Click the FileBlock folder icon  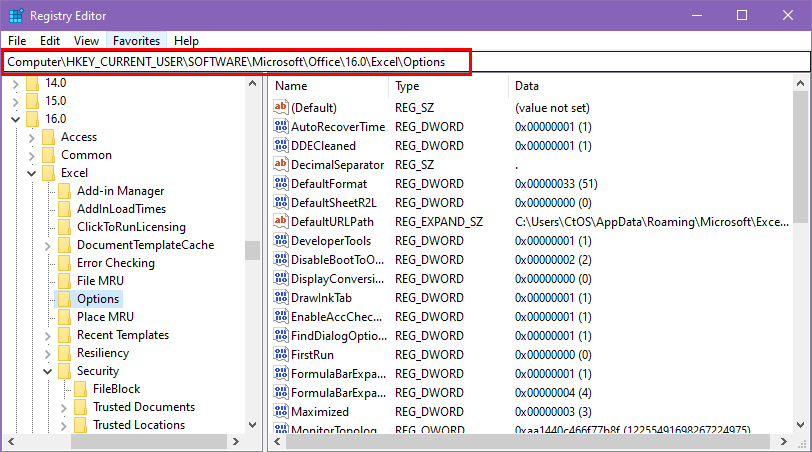tap(80, 389)
